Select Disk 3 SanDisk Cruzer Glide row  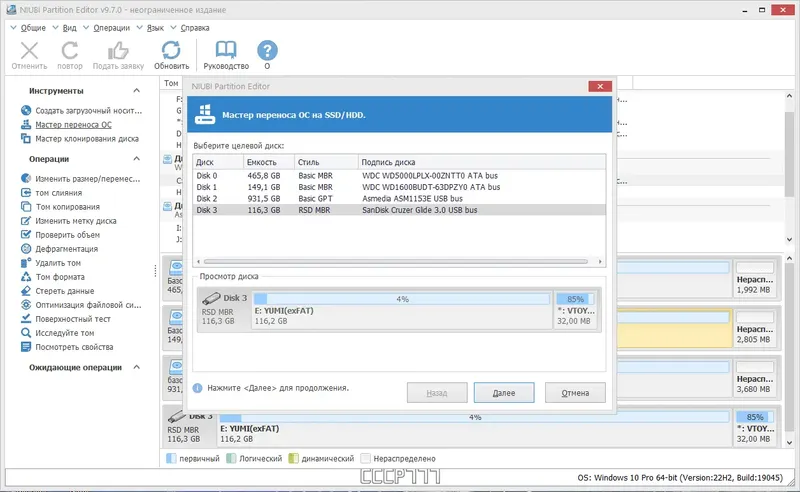399,210
